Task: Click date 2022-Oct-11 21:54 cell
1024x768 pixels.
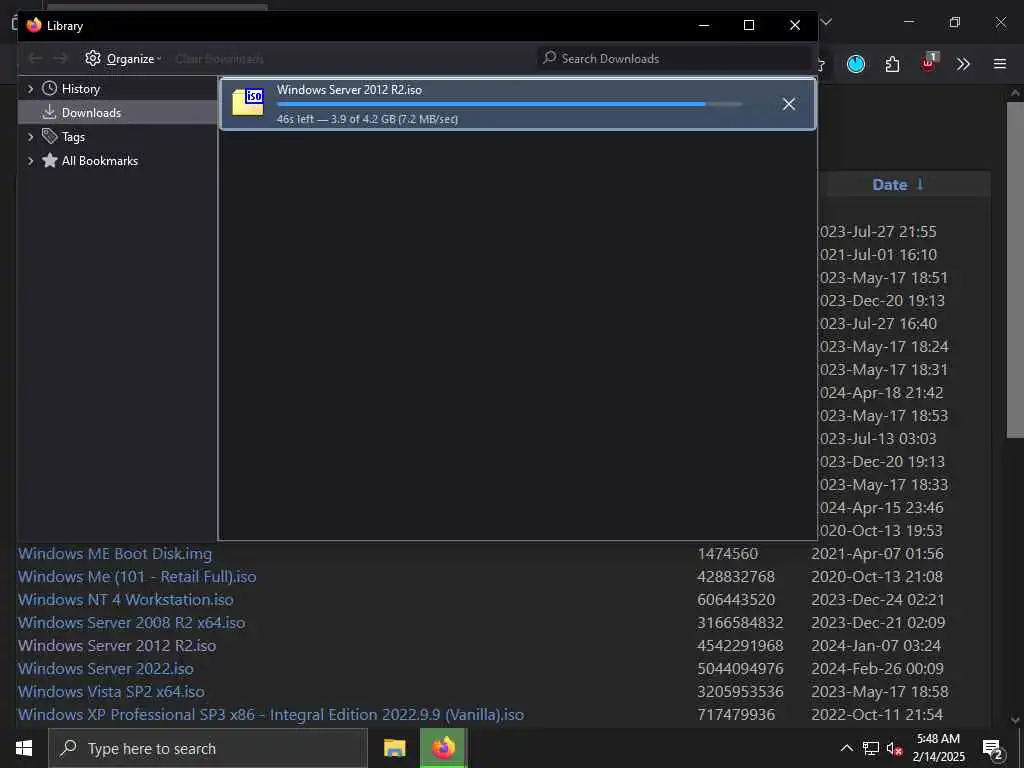Action: pos(877,714)
